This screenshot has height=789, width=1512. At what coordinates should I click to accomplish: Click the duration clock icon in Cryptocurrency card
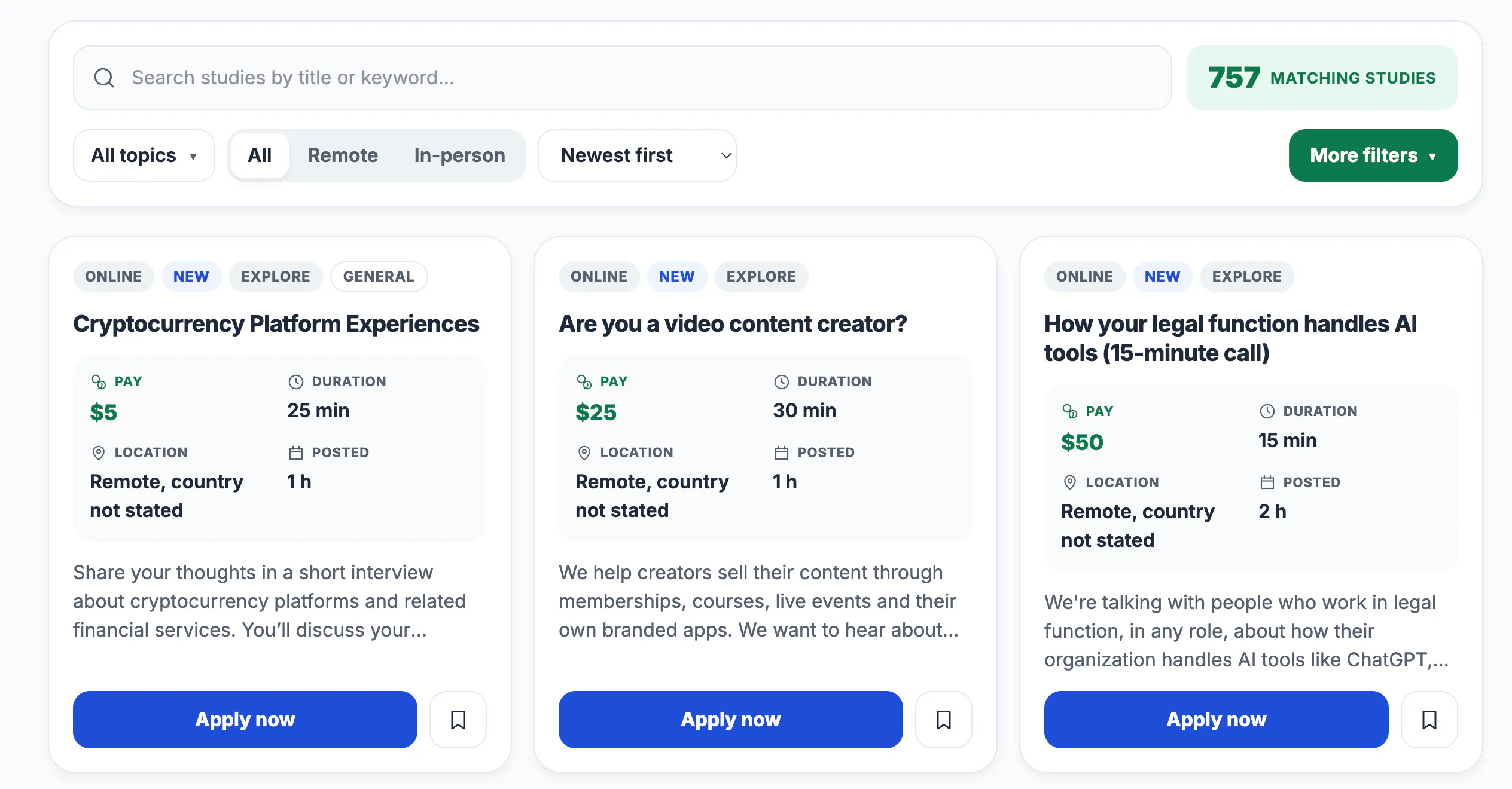(296, 381)
